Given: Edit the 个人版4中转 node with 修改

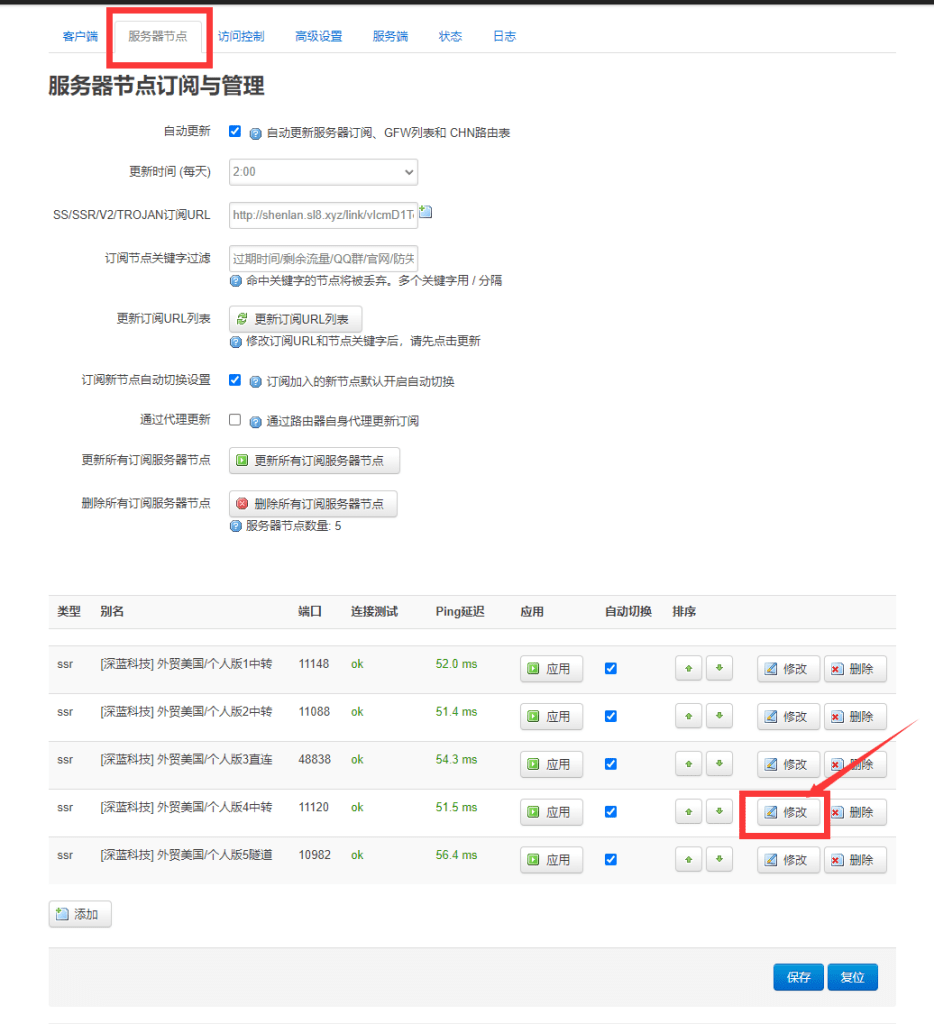Looking at the screenshot, I should pos(788,812).
